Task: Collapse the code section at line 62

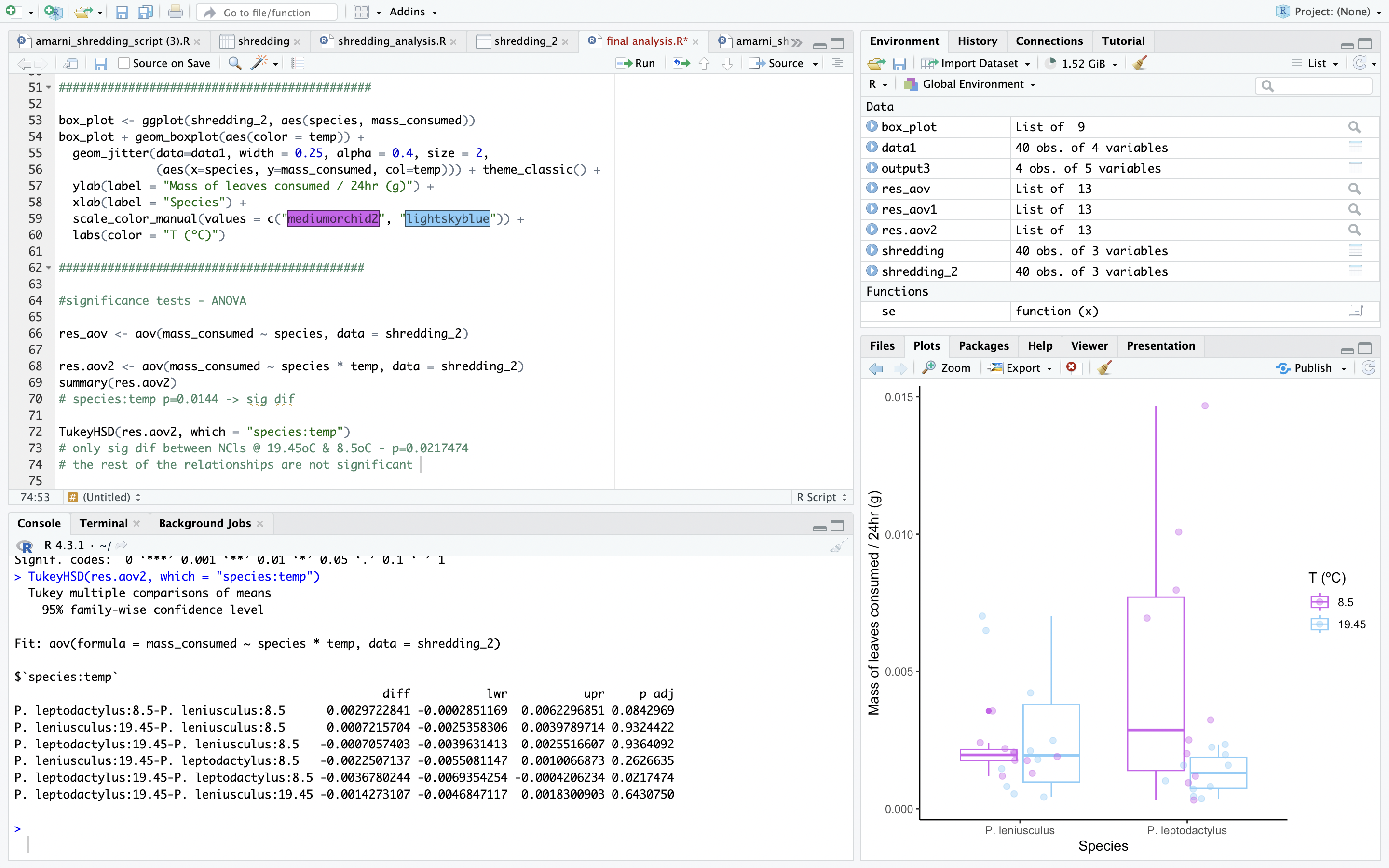Action: point(49,268)
